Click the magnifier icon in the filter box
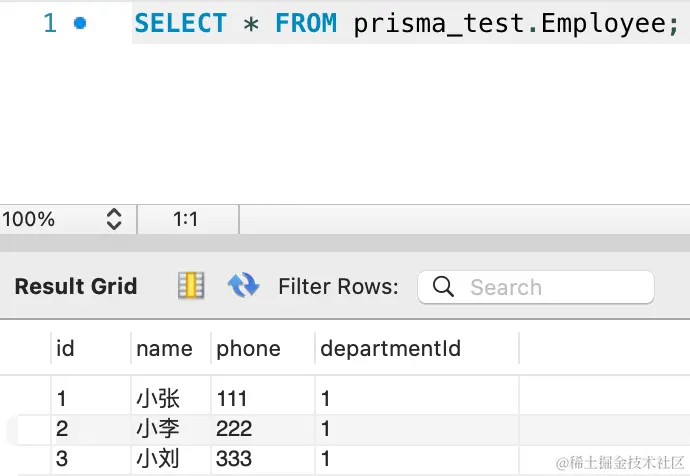690x476 pixels. tap(443, 287)
